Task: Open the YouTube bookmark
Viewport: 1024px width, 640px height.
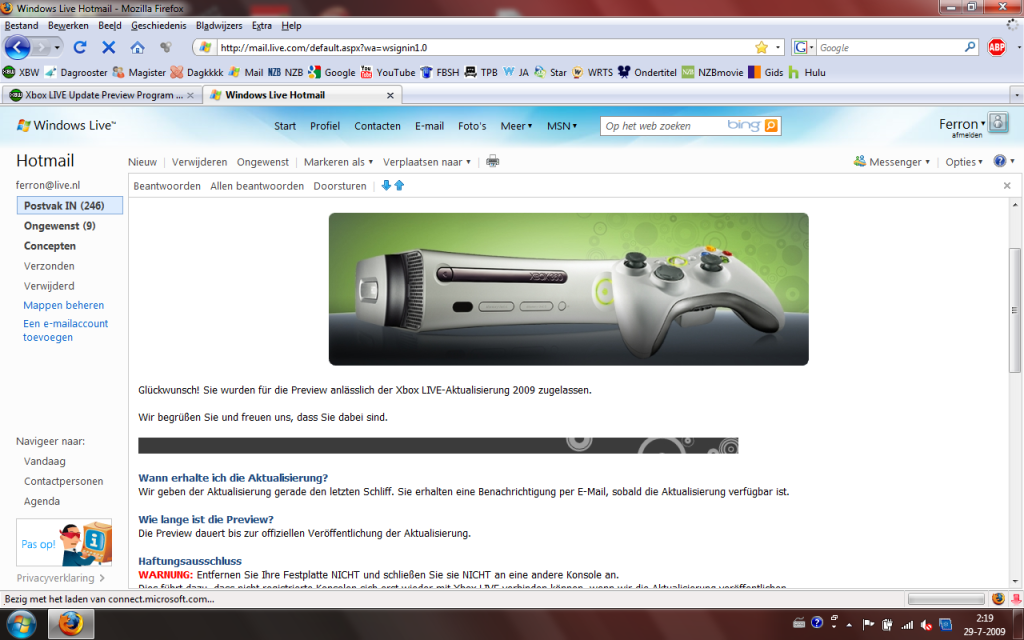Action: coord(388,72)
